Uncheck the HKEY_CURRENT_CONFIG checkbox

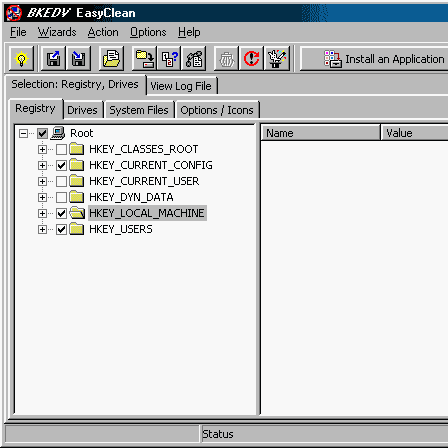pos(61,165)
